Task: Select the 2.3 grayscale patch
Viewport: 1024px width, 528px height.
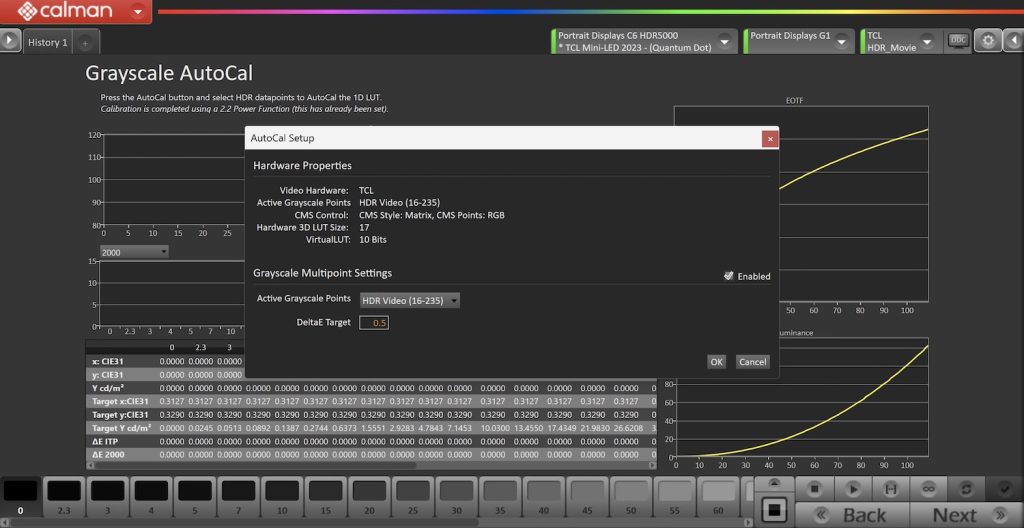Action: pyautogui.click(x=64, y=497)
